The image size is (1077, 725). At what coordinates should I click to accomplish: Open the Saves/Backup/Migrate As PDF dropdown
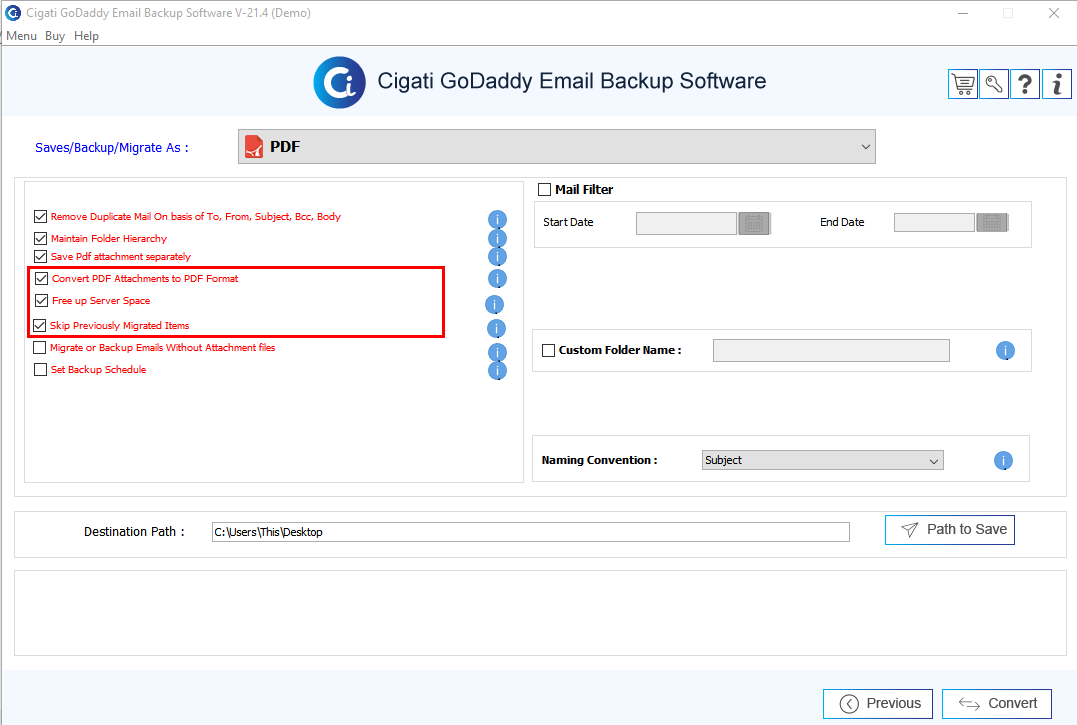click(556, 146)
